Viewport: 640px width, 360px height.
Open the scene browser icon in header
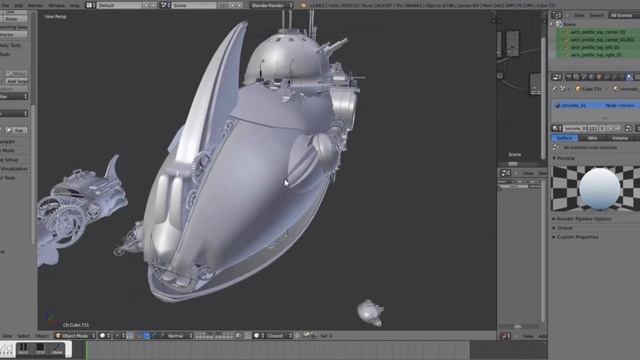click(165, 6)
